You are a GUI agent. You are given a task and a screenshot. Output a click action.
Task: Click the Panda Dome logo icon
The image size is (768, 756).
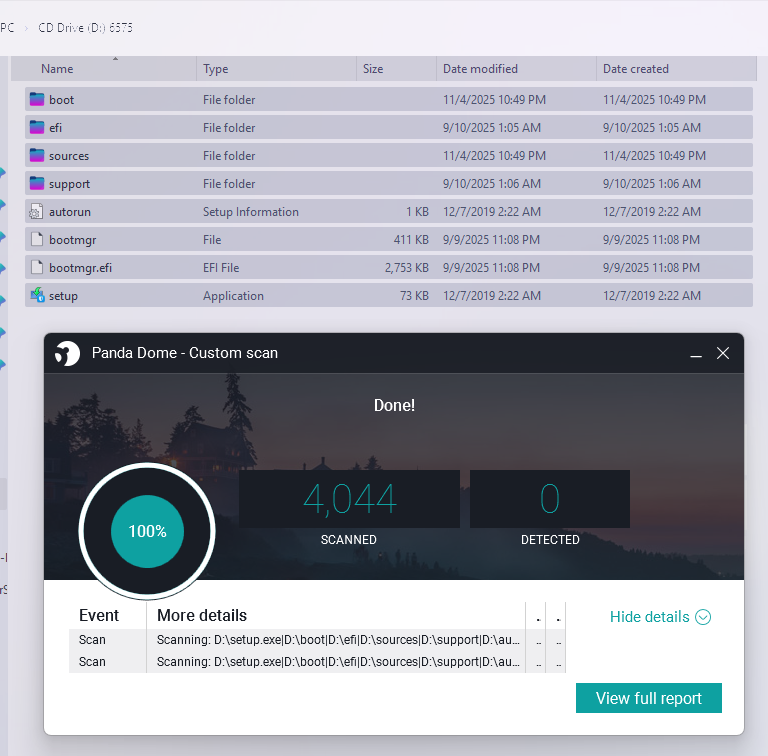(x=67, y=353)
